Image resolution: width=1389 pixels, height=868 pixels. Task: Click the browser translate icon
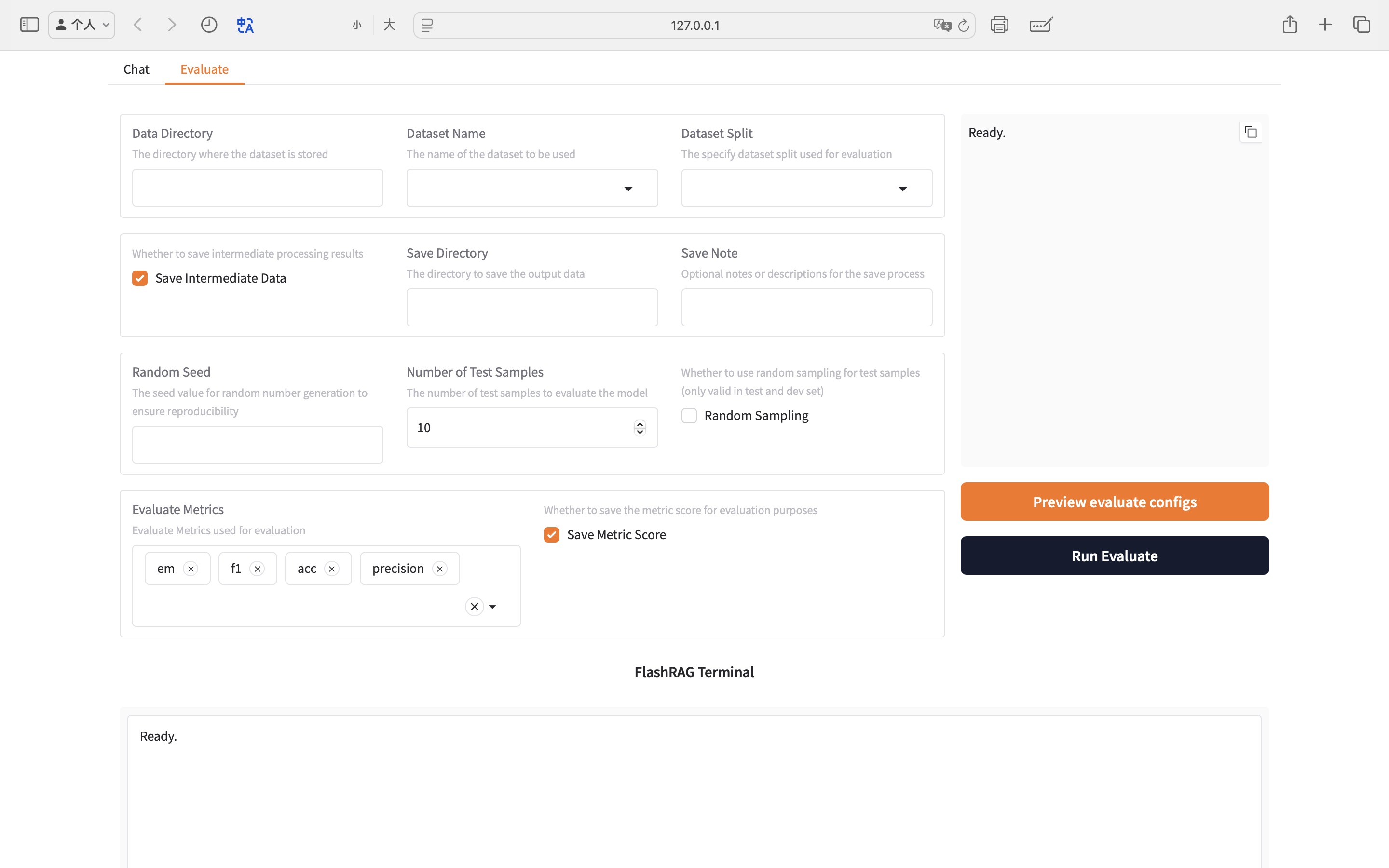click(x=245, y=25)
